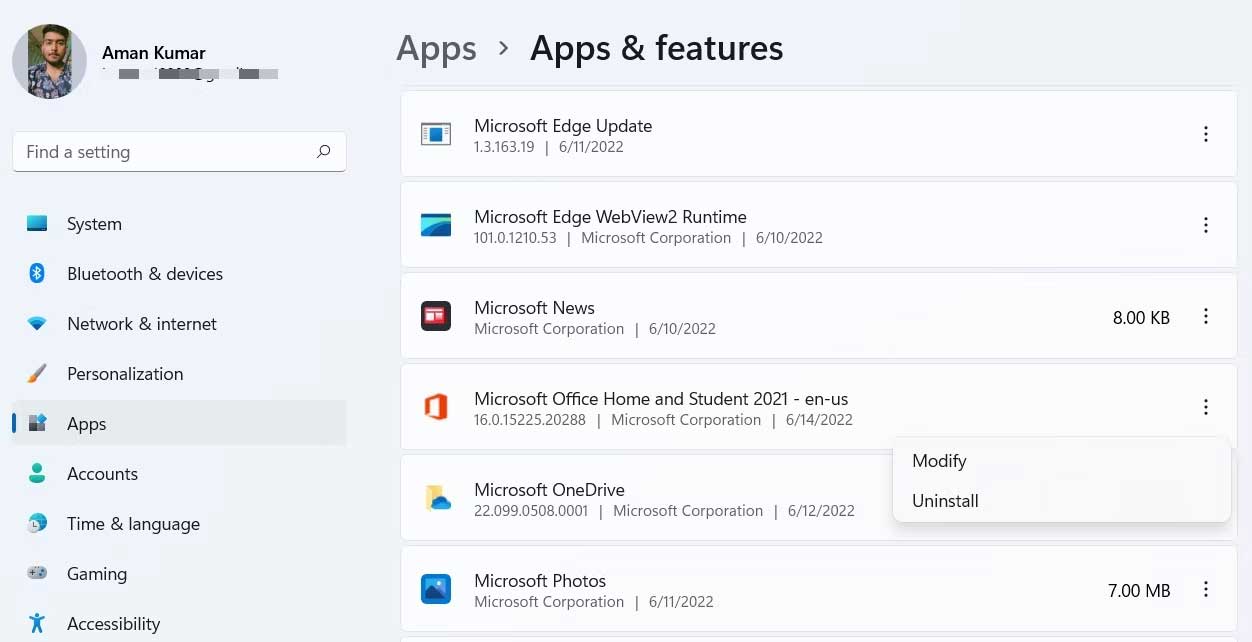Screen dimensions: 1252x642
Task: Click the Accessibility icon in the sidebar
Action: click(37, 623)
